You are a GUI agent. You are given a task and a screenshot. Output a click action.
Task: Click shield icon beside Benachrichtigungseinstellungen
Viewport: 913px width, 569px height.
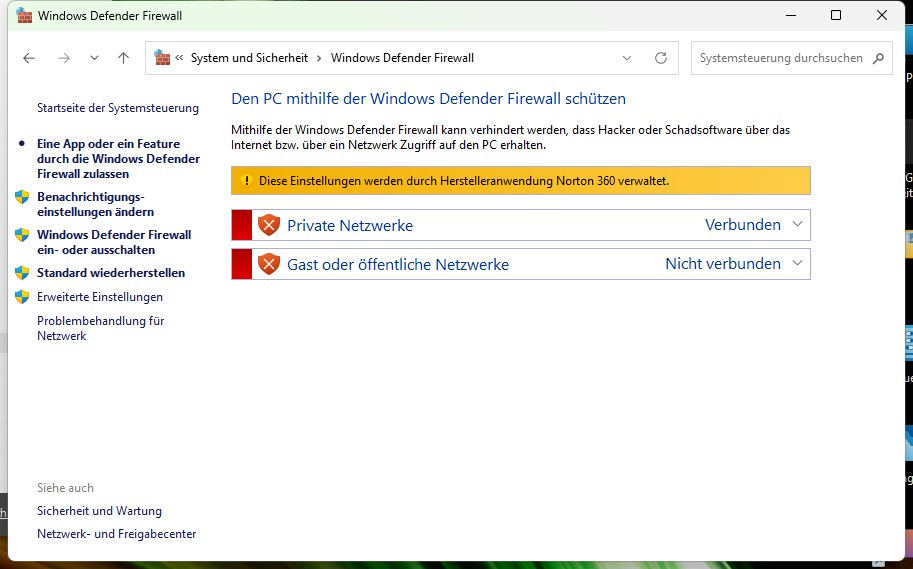pyautogui.click(x=22, y=197)
